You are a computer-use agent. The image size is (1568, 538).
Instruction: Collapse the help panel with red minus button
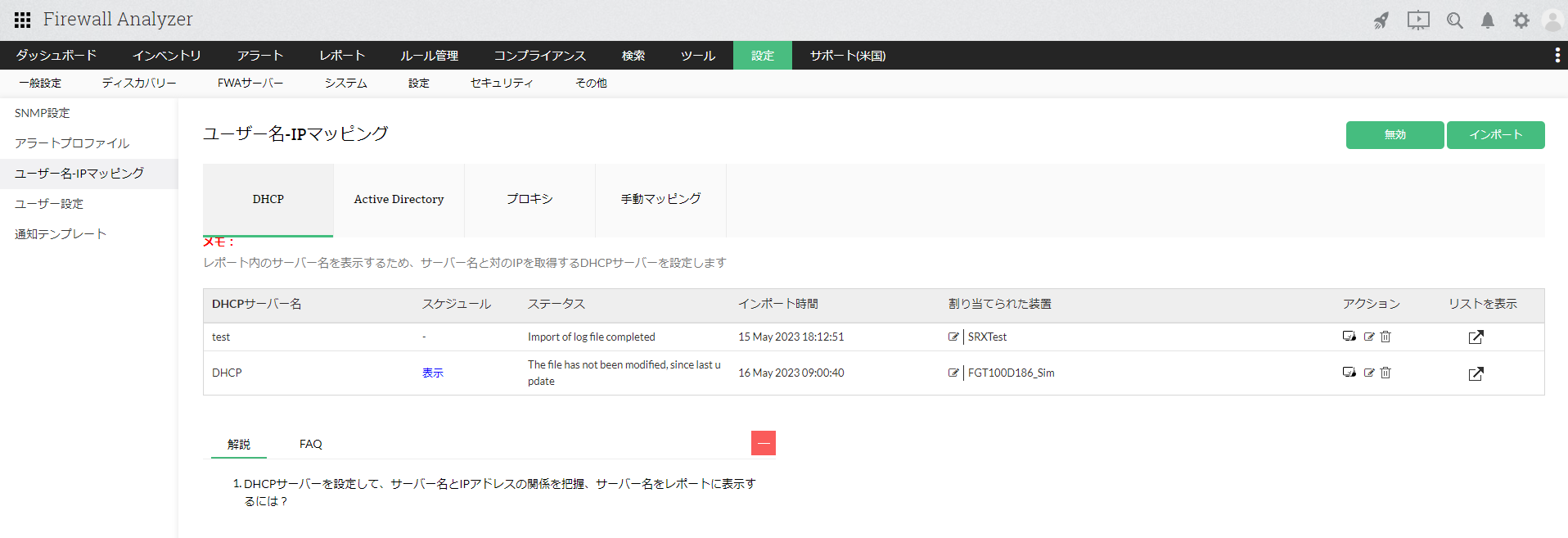pos(763,443)
